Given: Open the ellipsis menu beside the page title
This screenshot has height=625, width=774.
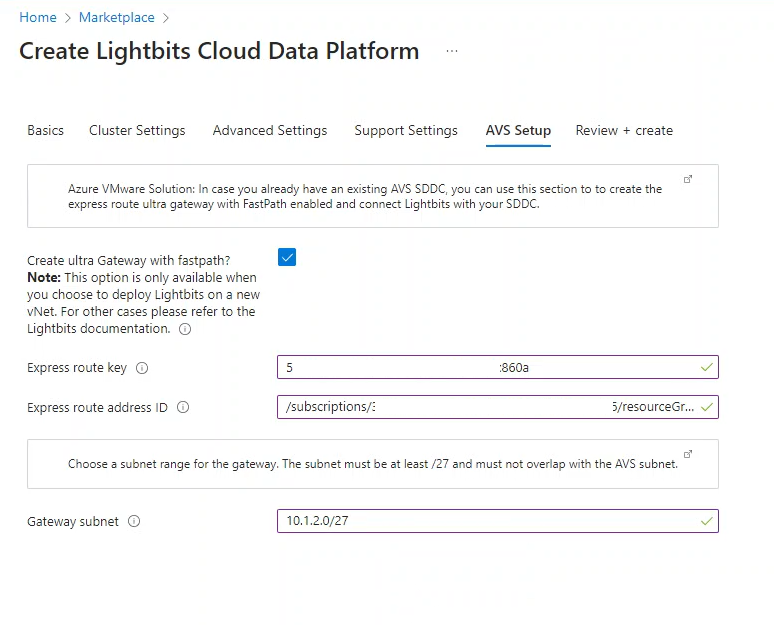Looking at the screenshot, I should pyautogui.click(x=452, y=51).
